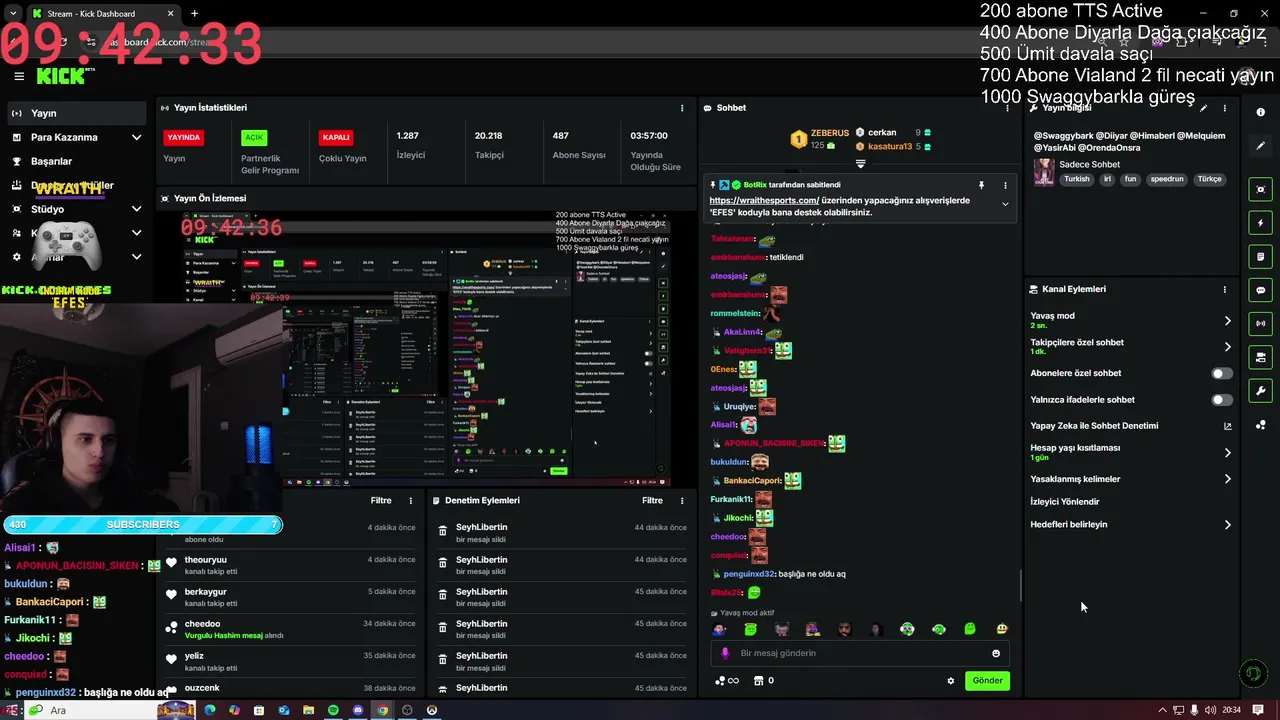Expand the Para Kazanma sidebar section

click(x=76, y=137)
